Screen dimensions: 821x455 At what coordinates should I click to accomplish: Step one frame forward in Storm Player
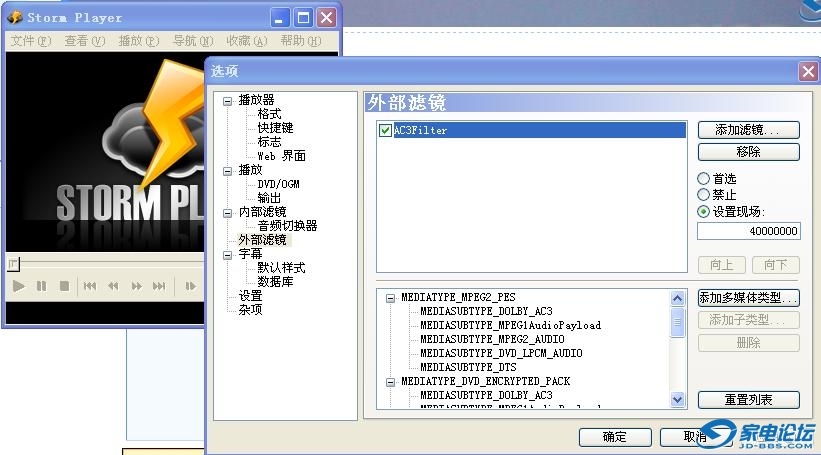(x=190, y=286)
